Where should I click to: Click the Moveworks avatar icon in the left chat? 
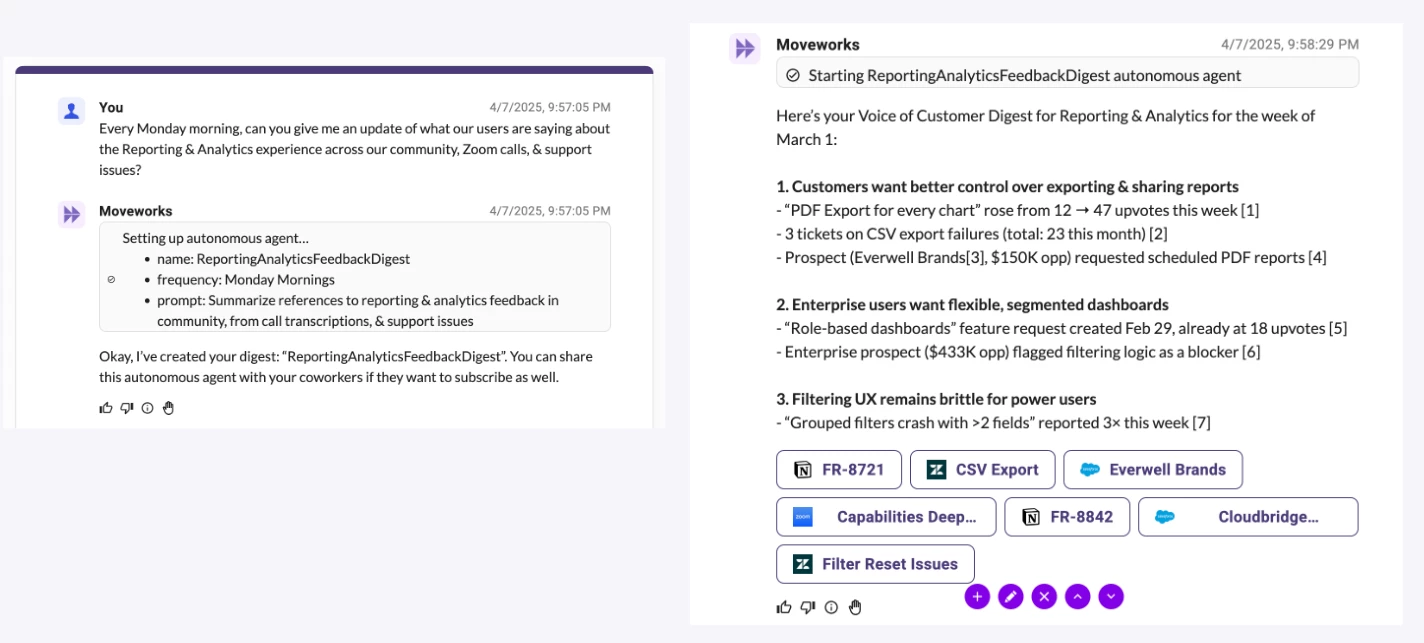pyautogui.click(x=71, y=214)
